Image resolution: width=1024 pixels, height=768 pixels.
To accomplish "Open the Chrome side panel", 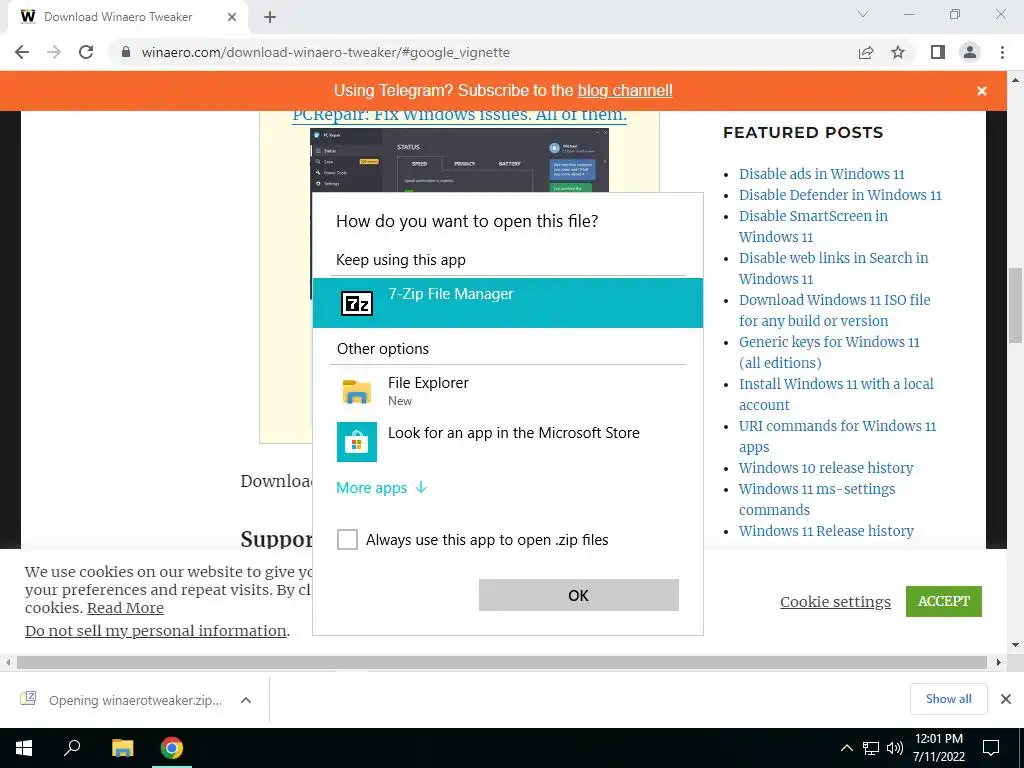I will (938, 52).
